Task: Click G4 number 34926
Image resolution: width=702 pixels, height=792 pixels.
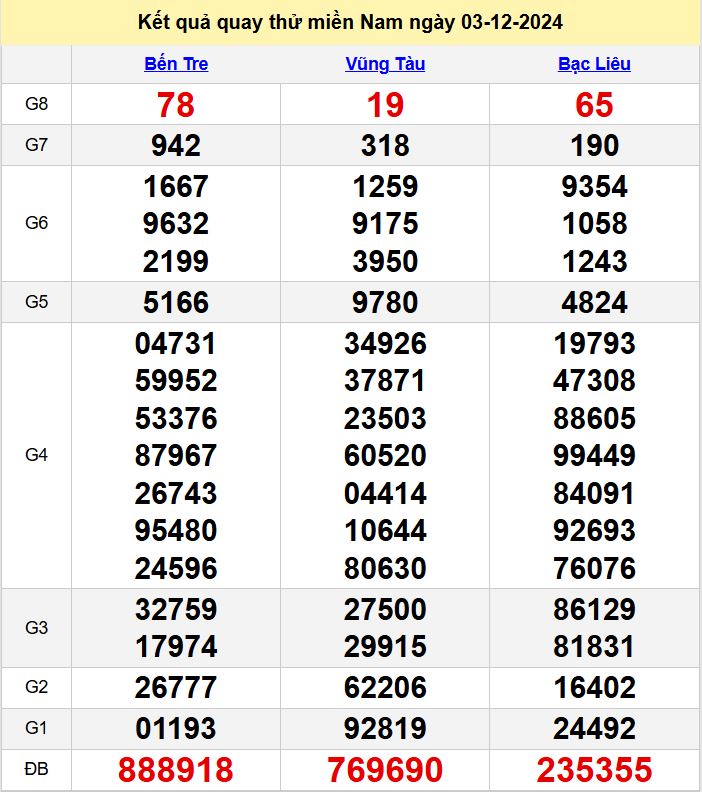Action: [x=385, y=343]
